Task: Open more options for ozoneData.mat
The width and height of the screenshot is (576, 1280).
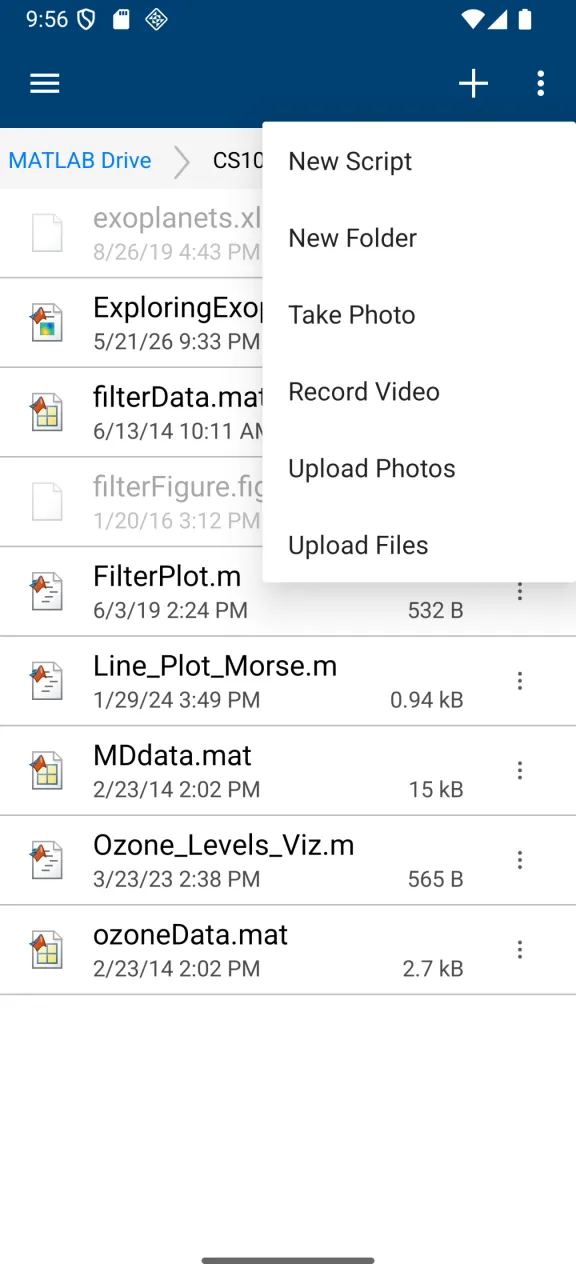Action: (x=520, y=950)
